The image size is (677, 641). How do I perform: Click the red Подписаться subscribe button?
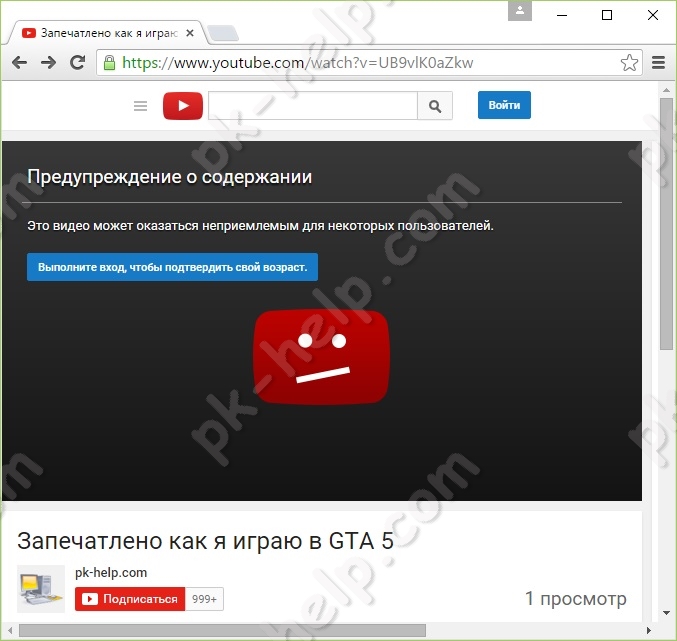130,599
